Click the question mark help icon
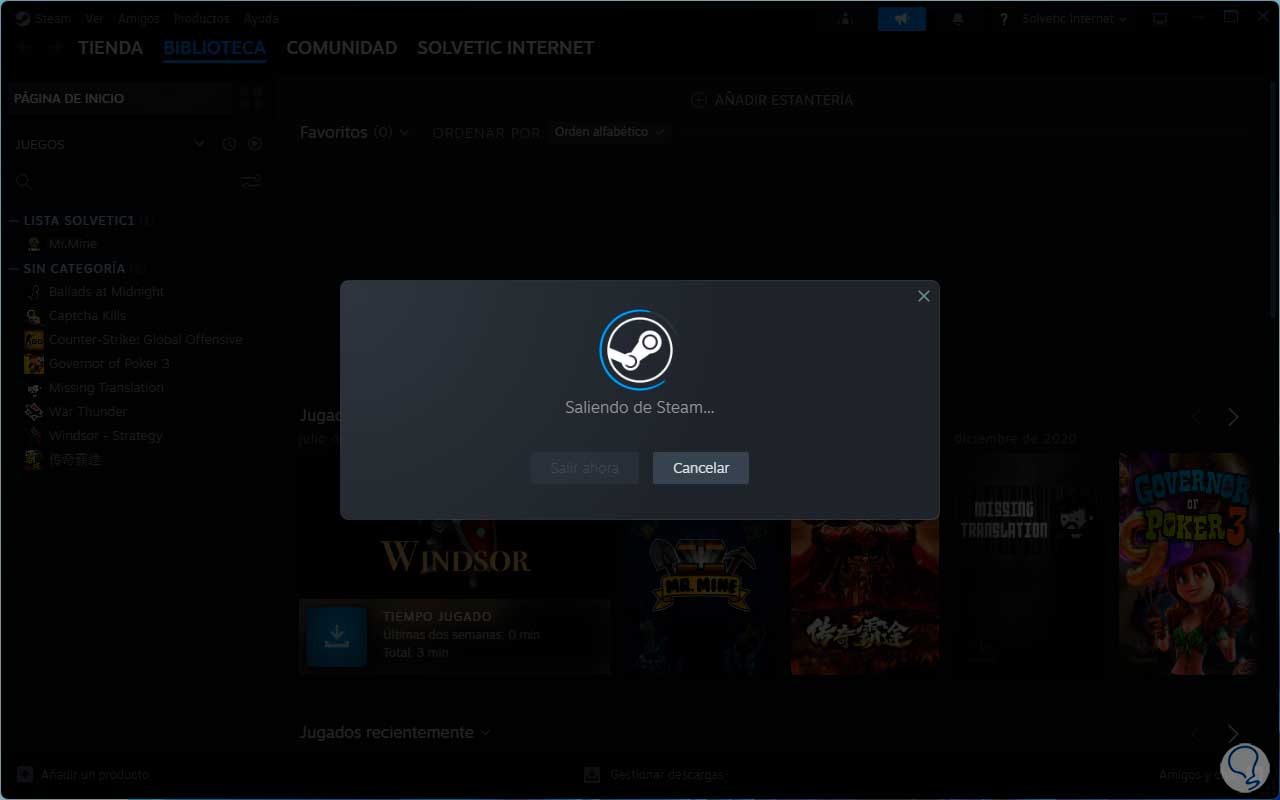 1003,19
